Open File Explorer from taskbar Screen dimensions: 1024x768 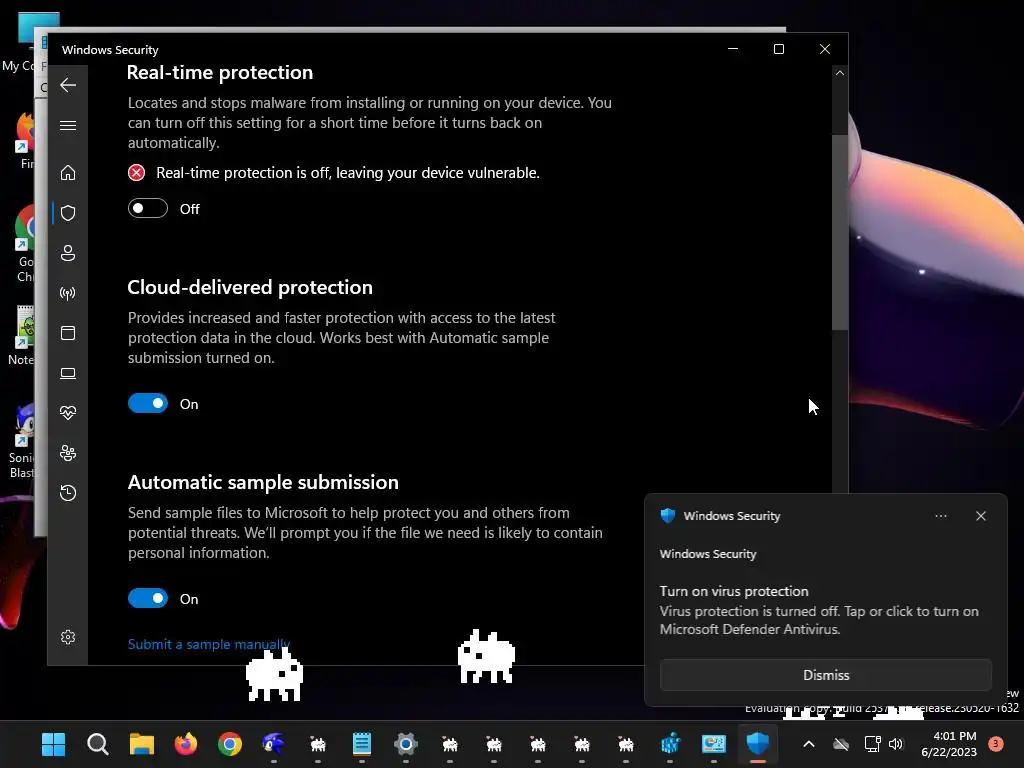pos(142,744)
